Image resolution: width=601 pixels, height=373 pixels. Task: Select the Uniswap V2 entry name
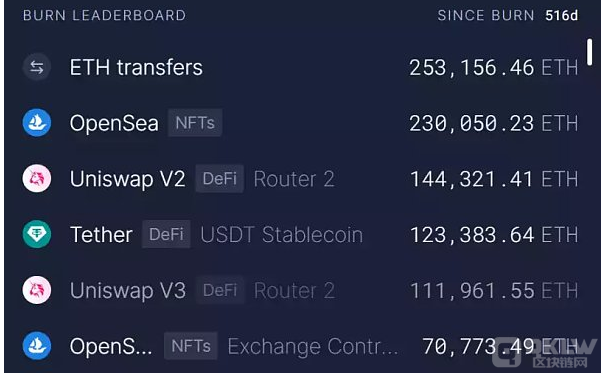pos(128,179)
